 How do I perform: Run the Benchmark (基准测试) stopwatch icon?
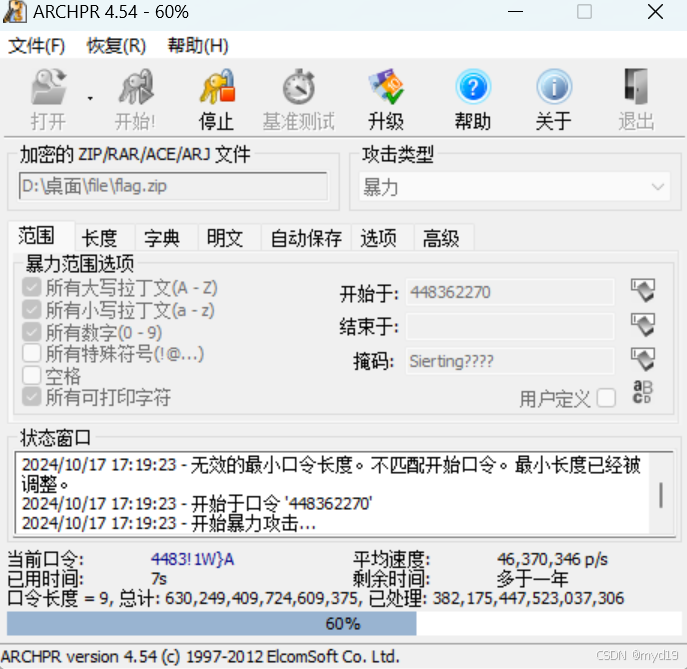coord(299,86)
